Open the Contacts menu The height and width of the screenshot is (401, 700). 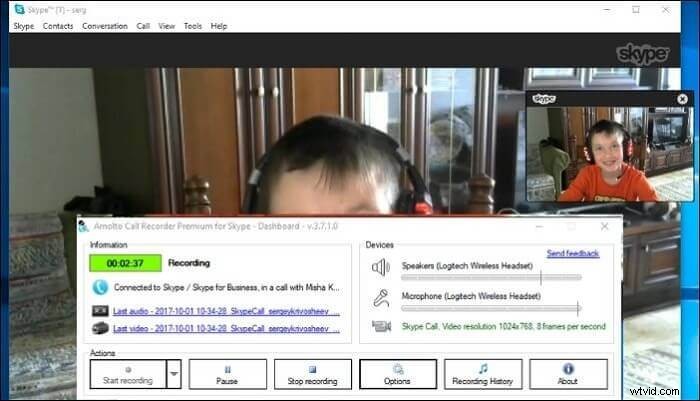pos(58,26)
